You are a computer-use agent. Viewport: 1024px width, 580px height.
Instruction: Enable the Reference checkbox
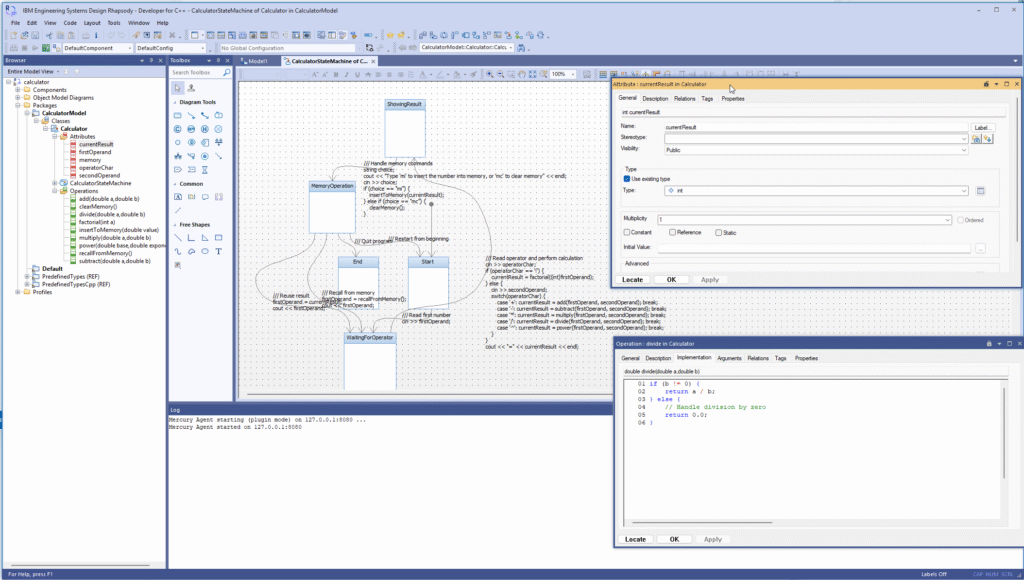[673, 233]
